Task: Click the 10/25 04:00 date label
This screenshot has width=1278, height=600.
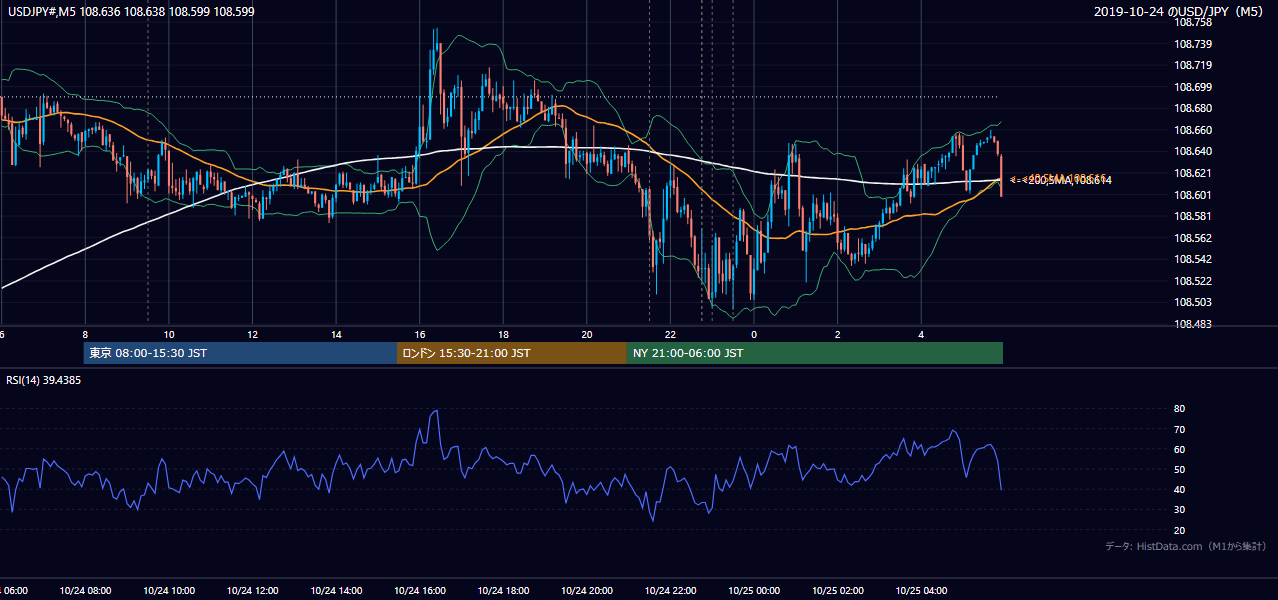Action: point(921,590)
